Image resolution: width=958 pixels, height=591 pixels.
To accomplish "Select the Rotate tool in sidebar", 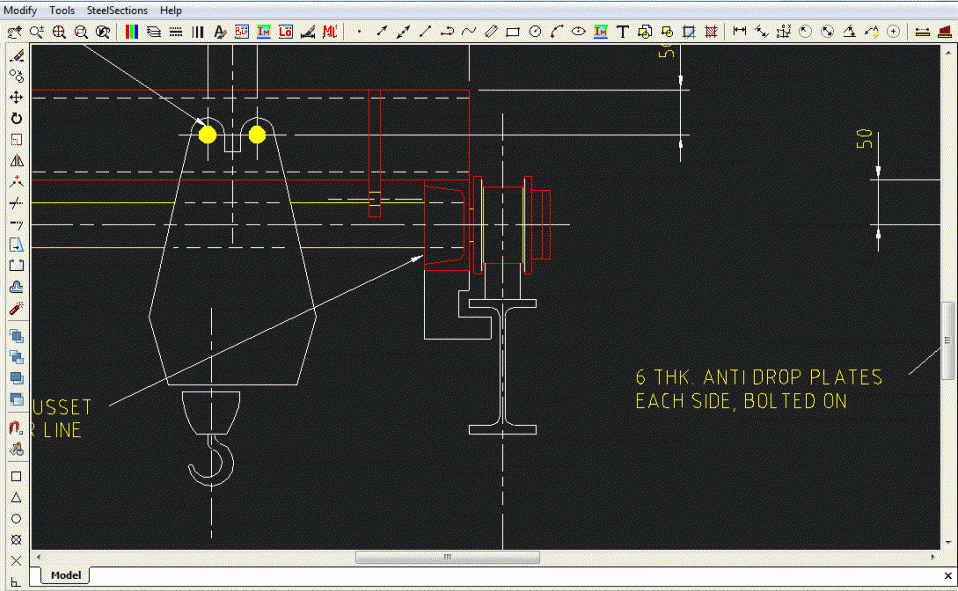I will click(x=16, y=118).
